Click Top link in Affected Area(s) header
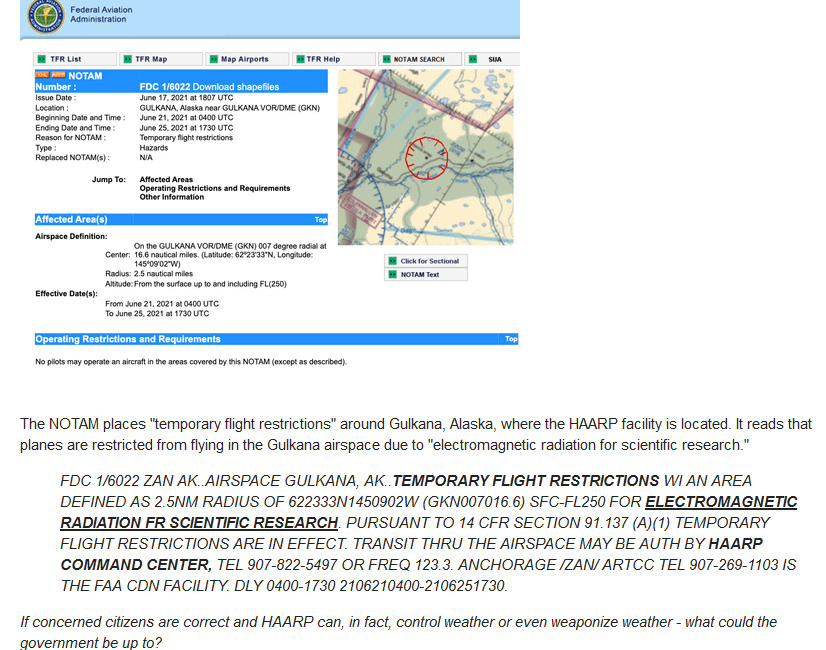Image resolution: width=826 pixels, height=650 pixels. tap(321, 220)
